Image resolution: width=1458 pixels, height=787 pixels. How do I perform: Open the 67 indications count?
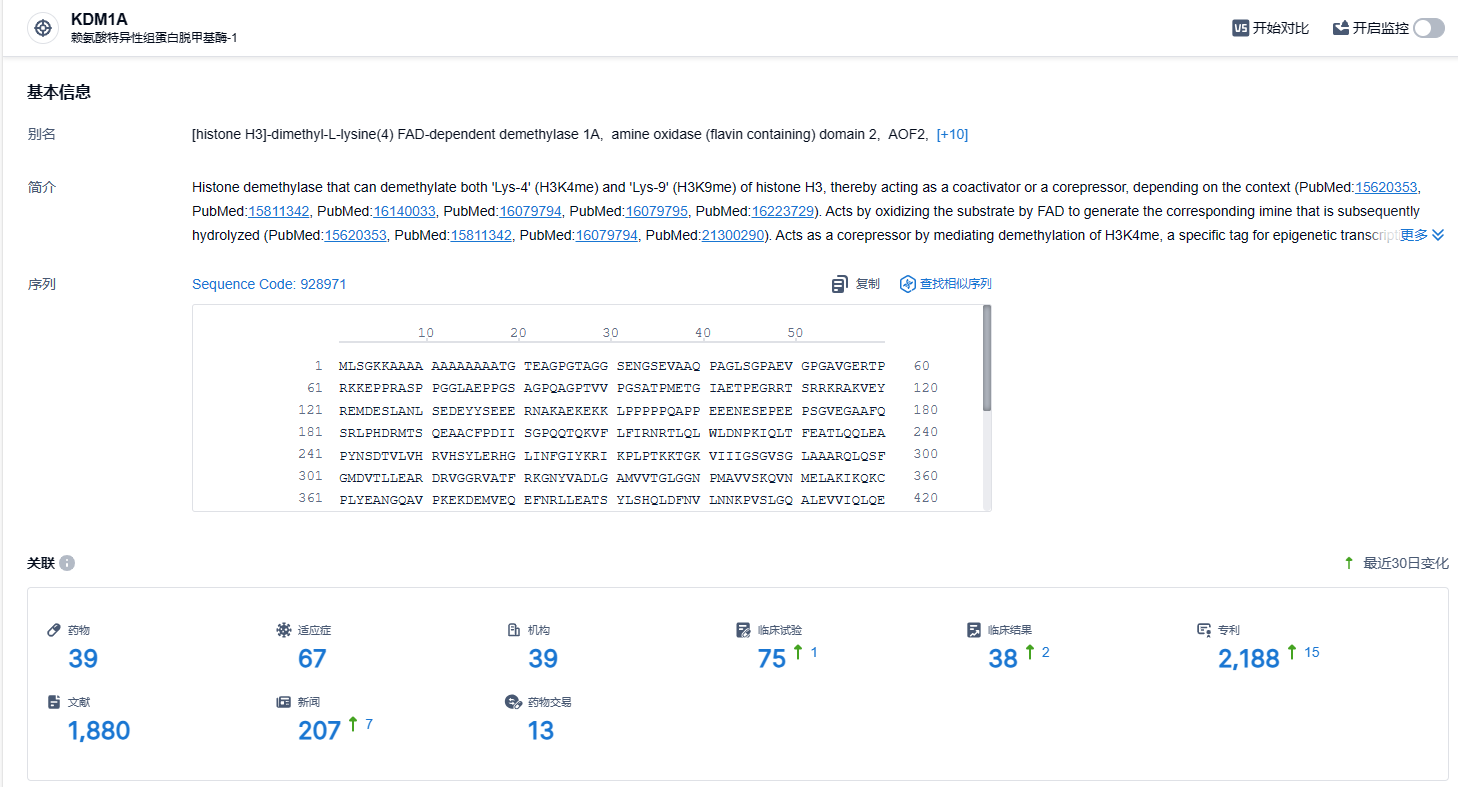(312, 658)
